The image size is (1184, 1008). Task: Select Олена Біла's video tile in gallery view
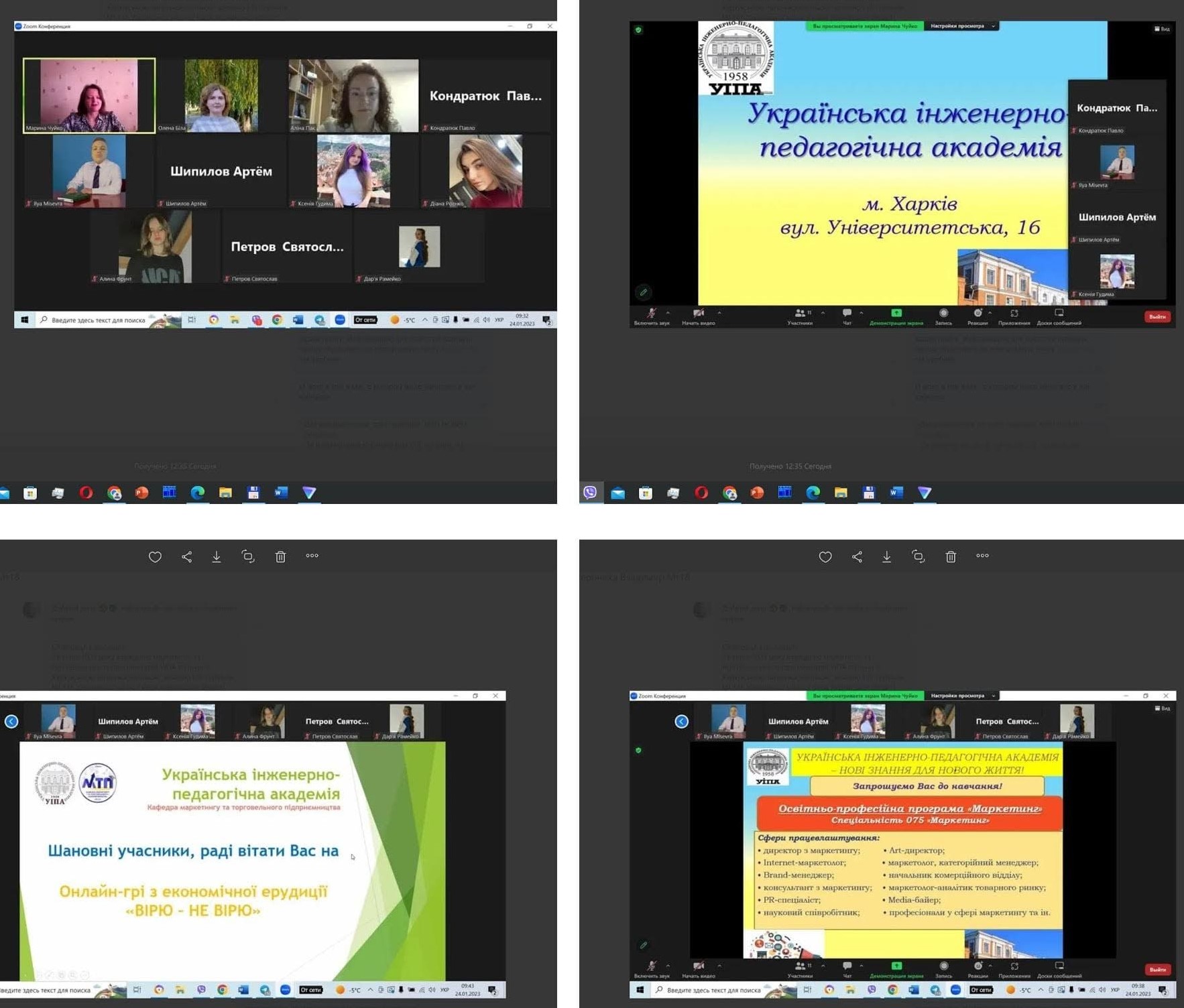221,96
